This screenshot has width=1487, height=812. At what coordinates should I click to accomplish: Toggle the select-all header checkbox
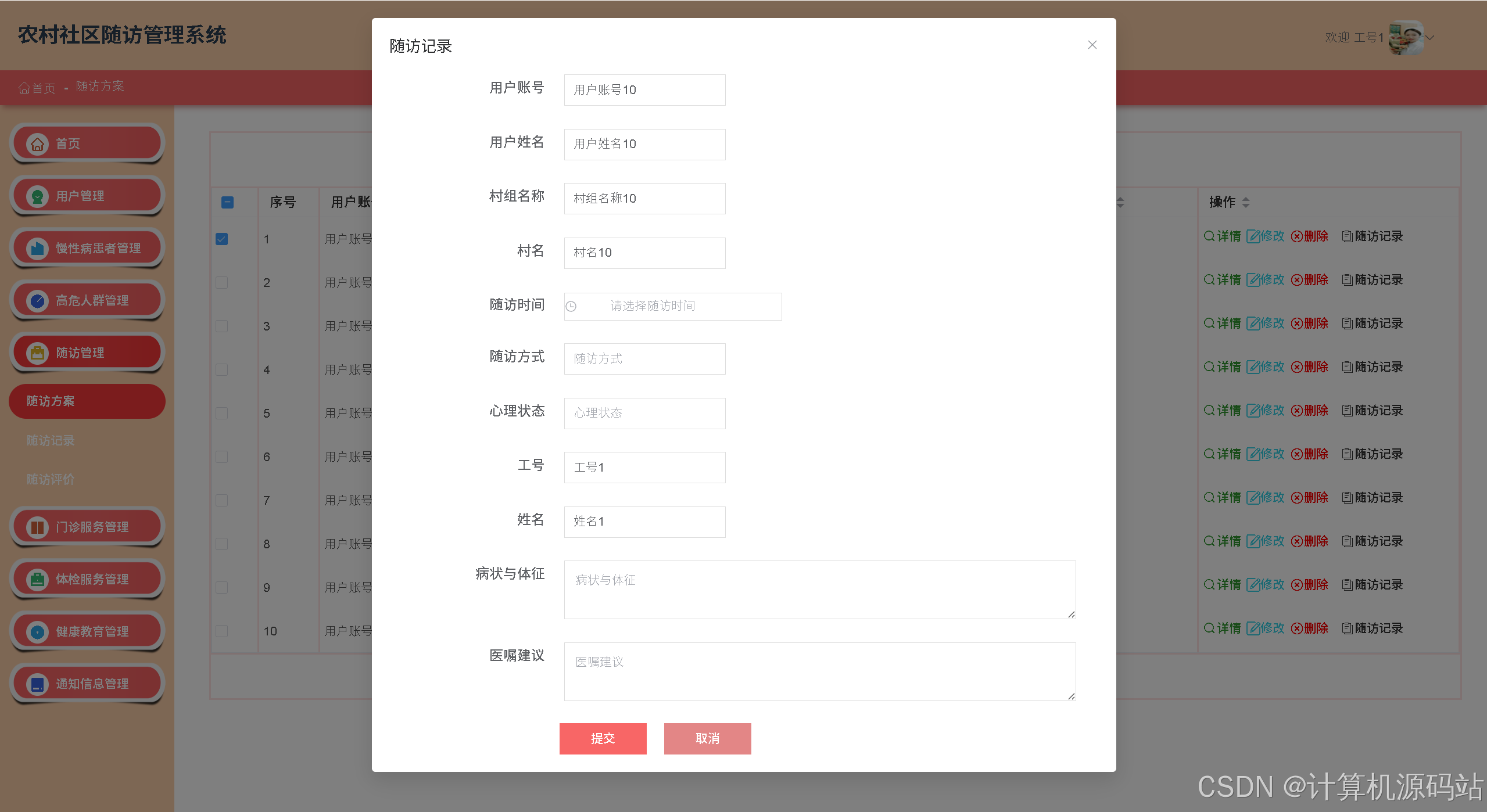coord(227,202)
